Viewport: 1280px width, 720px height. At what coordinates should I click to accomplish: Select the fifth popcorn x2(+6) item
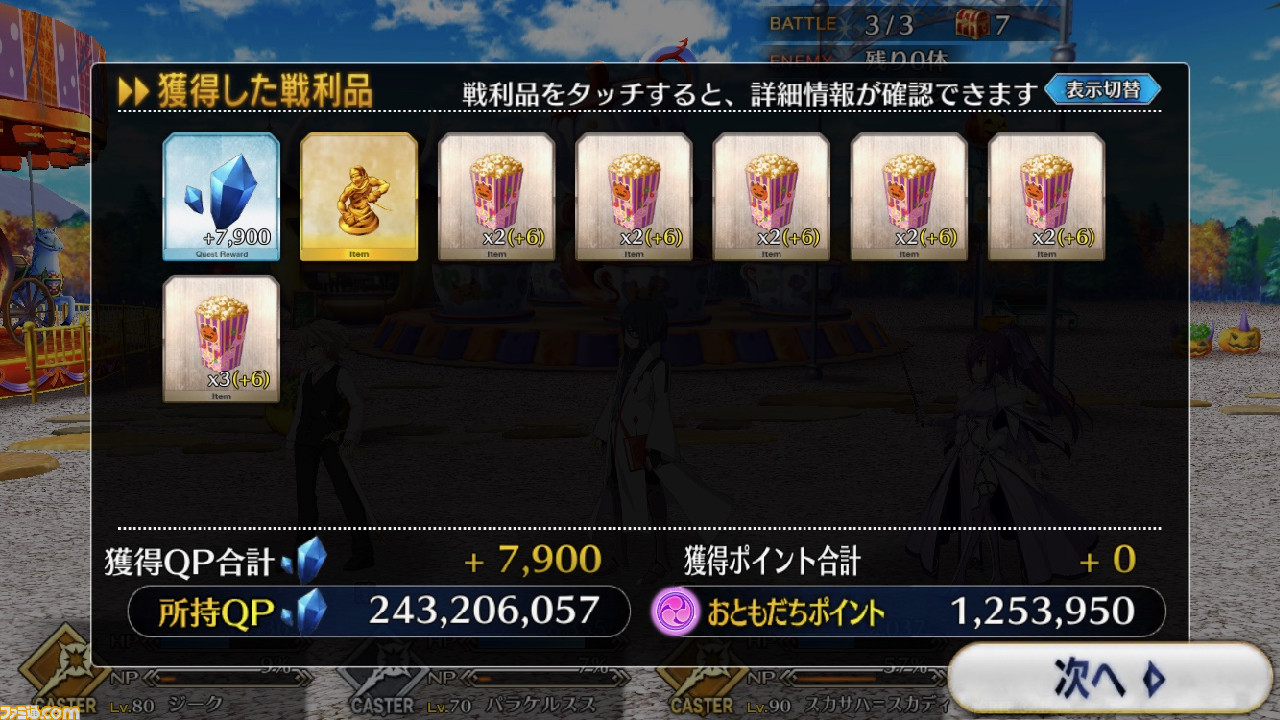point(1046,196)
